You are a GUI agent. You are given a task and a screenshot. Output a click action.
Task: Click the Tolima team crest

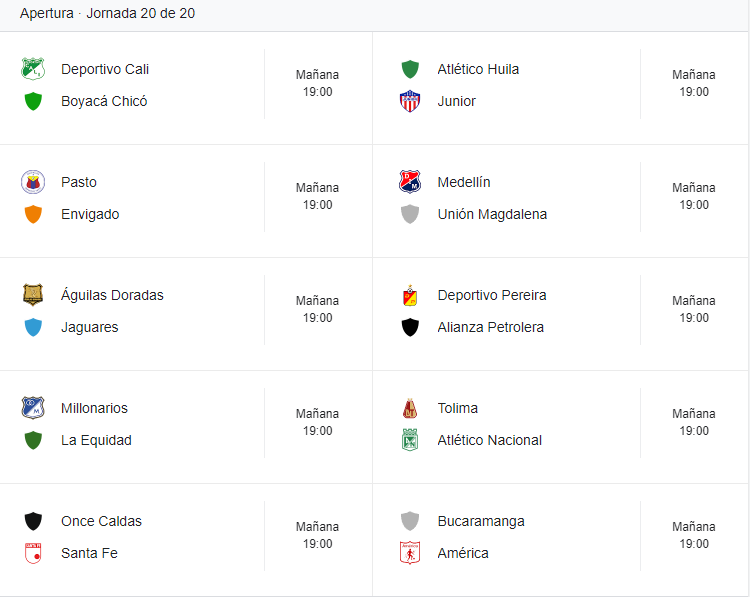410,408
